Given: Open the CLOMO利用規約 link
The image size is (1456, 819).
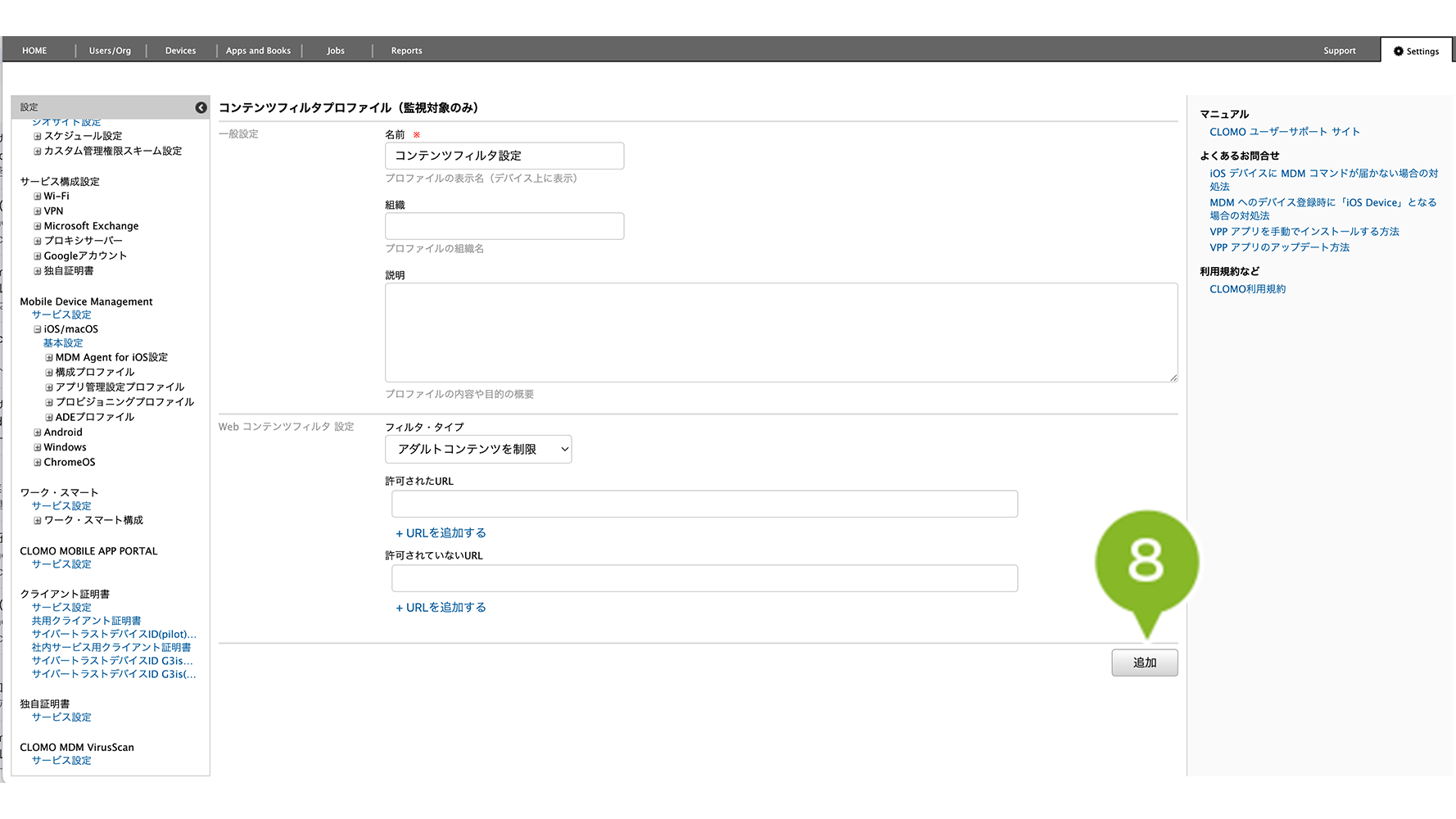Looking at the screenshot, I should coord(1247,289).
